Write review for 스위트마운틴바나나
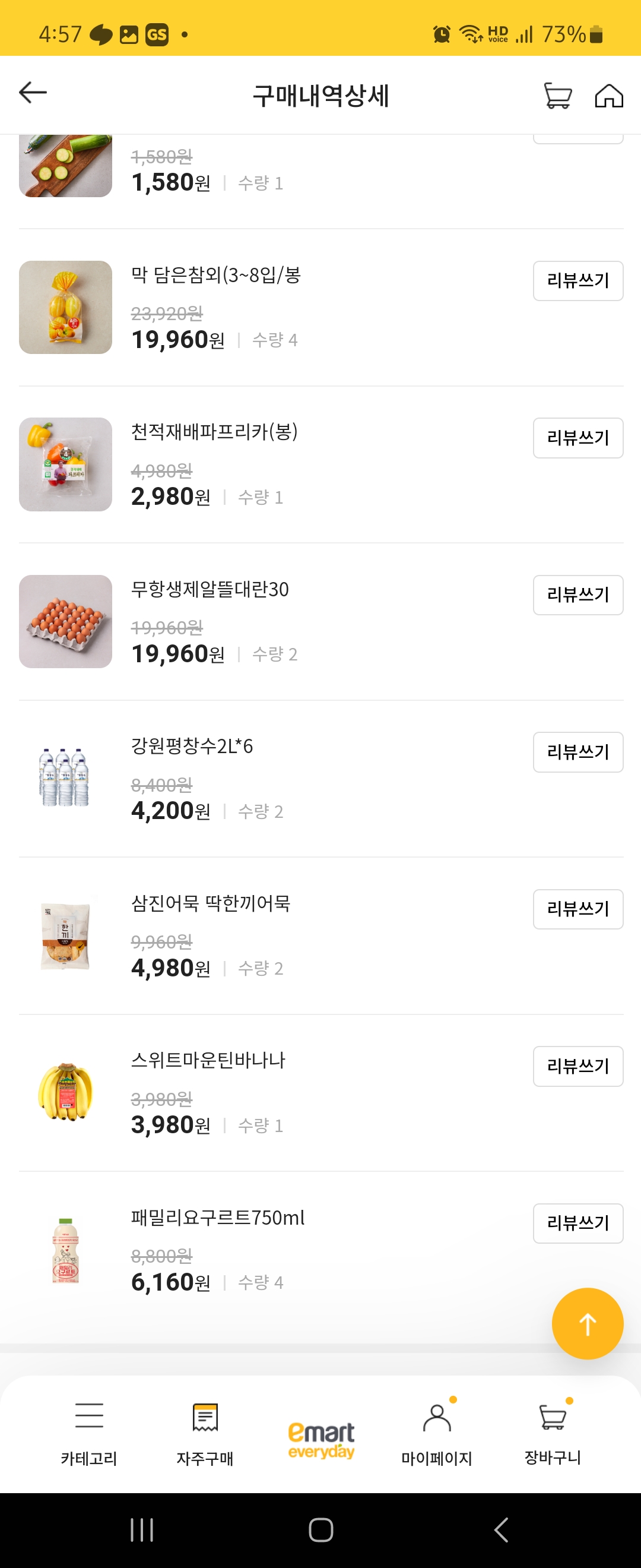641x1568 pixels. coord(577,1066)
